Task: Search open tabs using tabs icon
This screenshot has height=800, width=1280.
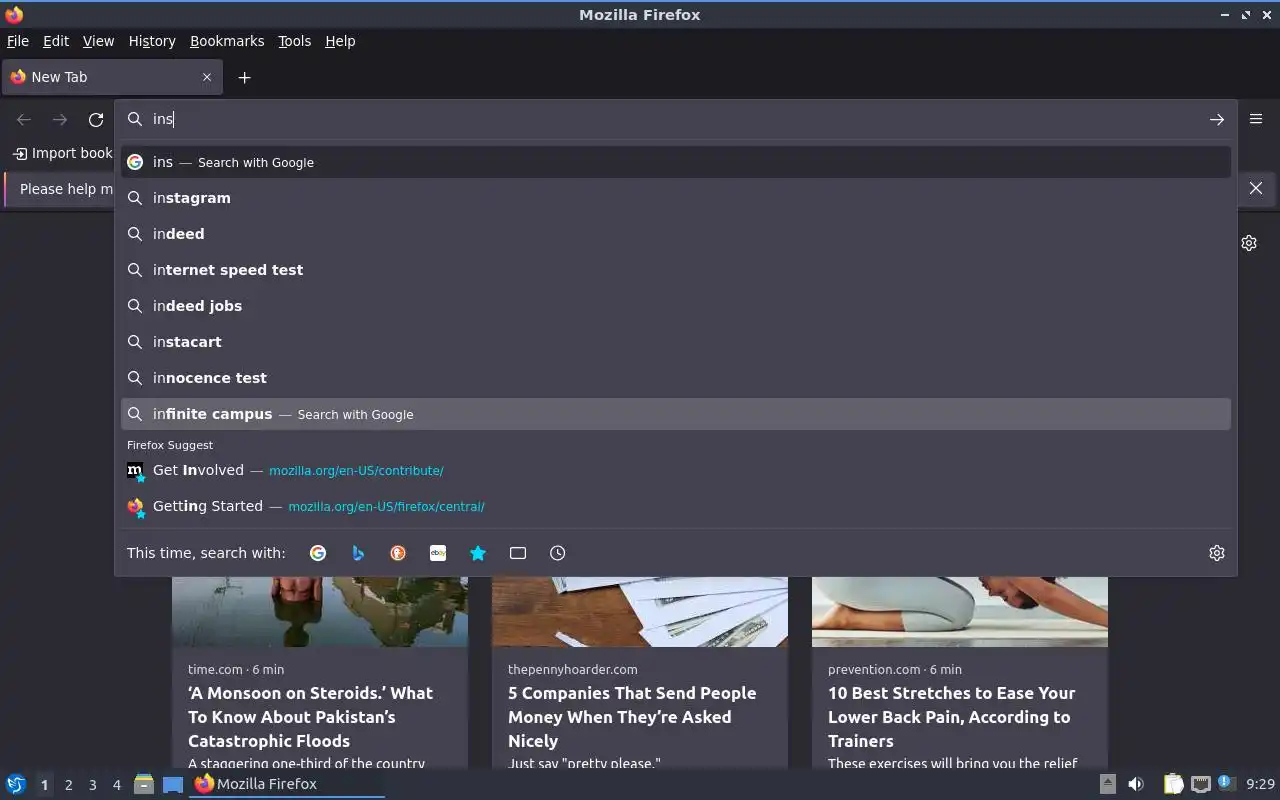Action: [518, 553]
